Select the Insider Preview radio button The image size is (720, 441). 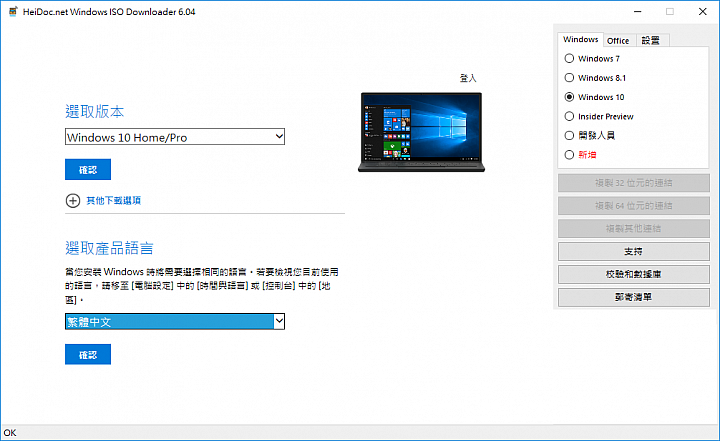(569, 116)
